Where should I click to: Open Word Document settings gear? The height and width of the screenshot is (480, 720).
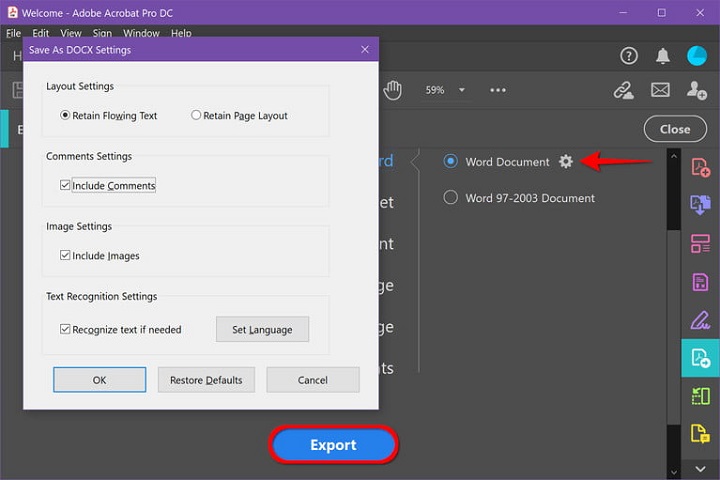pyautogui.click(x=566, y=162)
